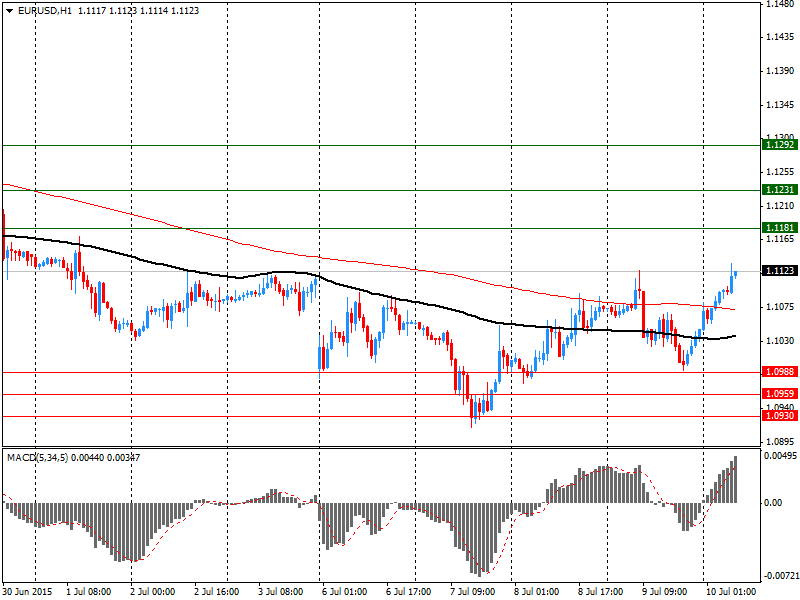Viewport: 800px width, 600px height.
Task: Click the 0.00495 MACD scale value
Action: pyautogui.click(x=781, y=456)
